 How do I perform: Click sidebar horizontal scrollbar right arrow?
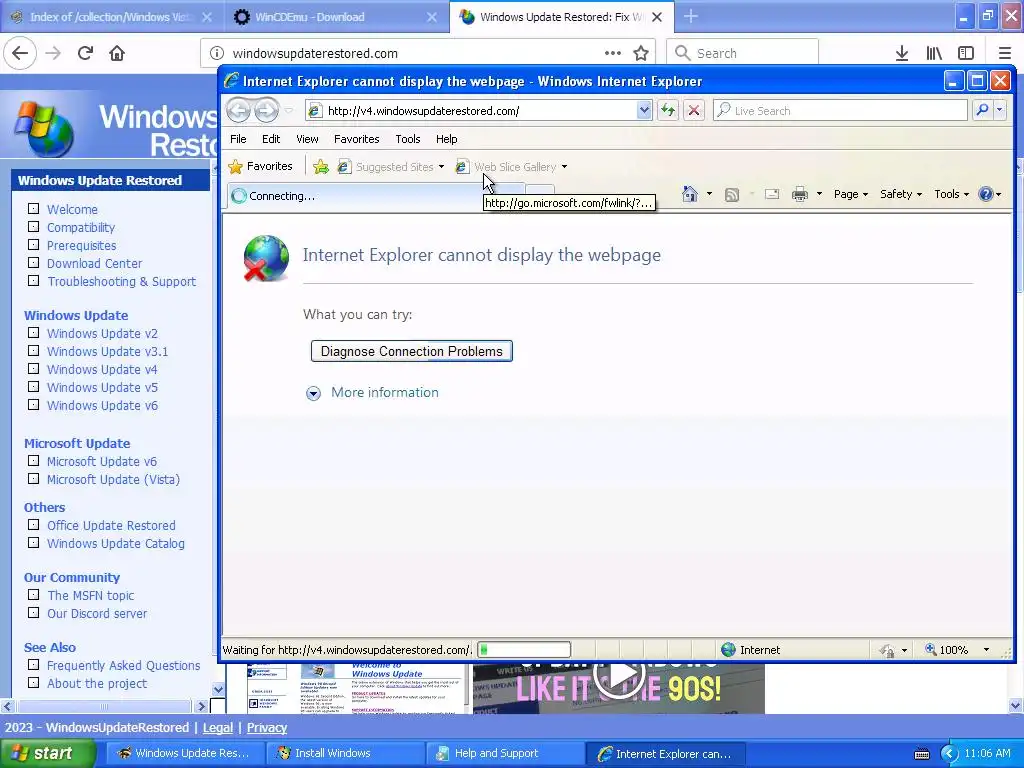201,706
